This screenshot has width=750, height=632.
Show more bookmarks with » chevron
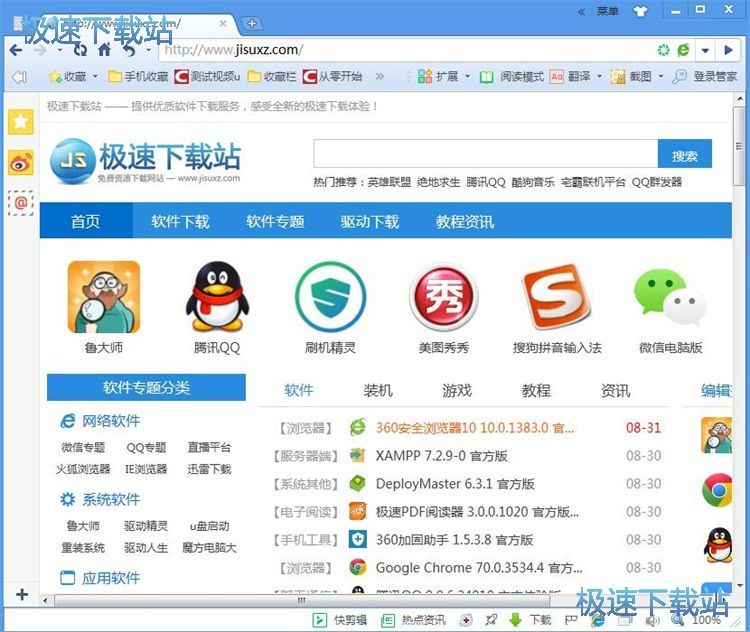[x=379, y=77]
